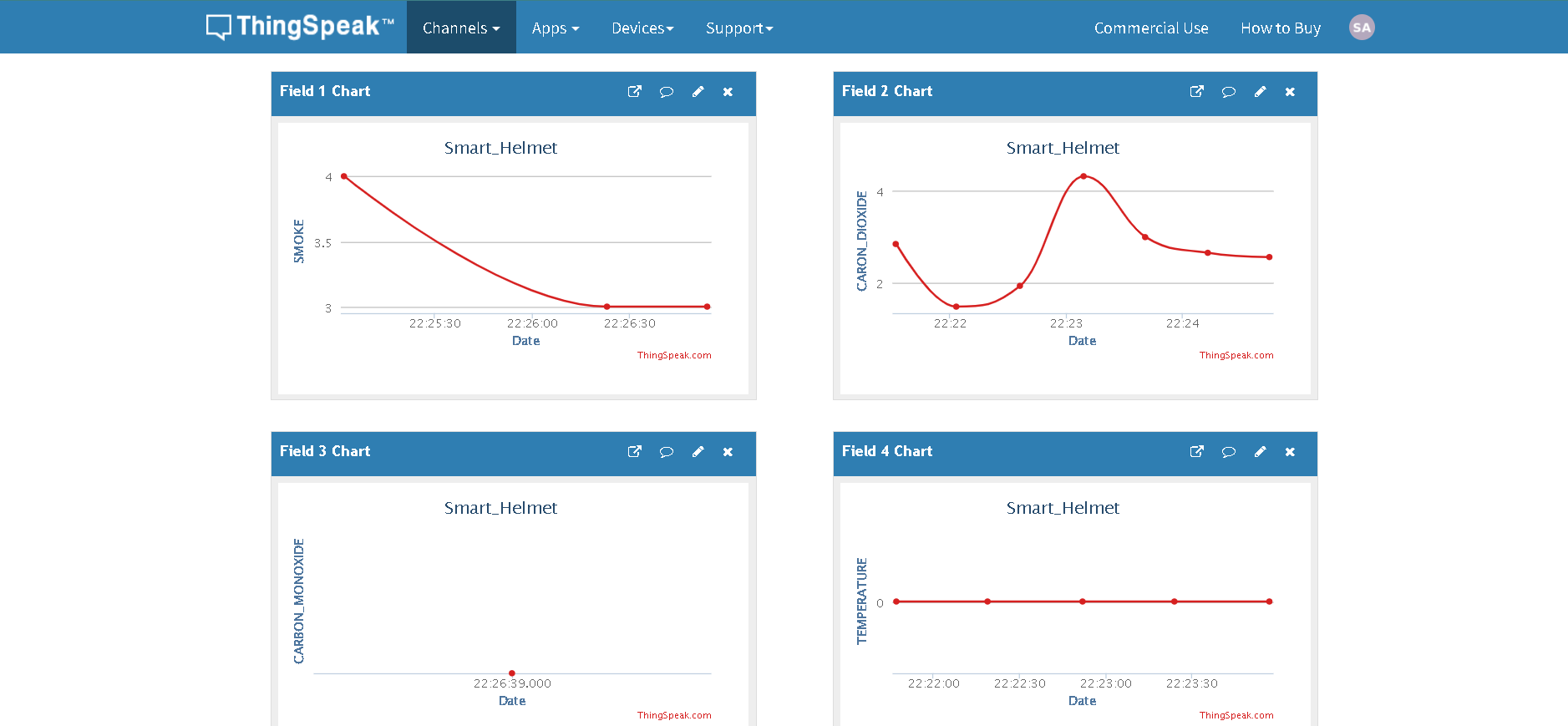Image resolution: width=1568 pixels, height=726 pixels.
Task: Open Field 4 Chart in new window
Action: point(1197,452)
